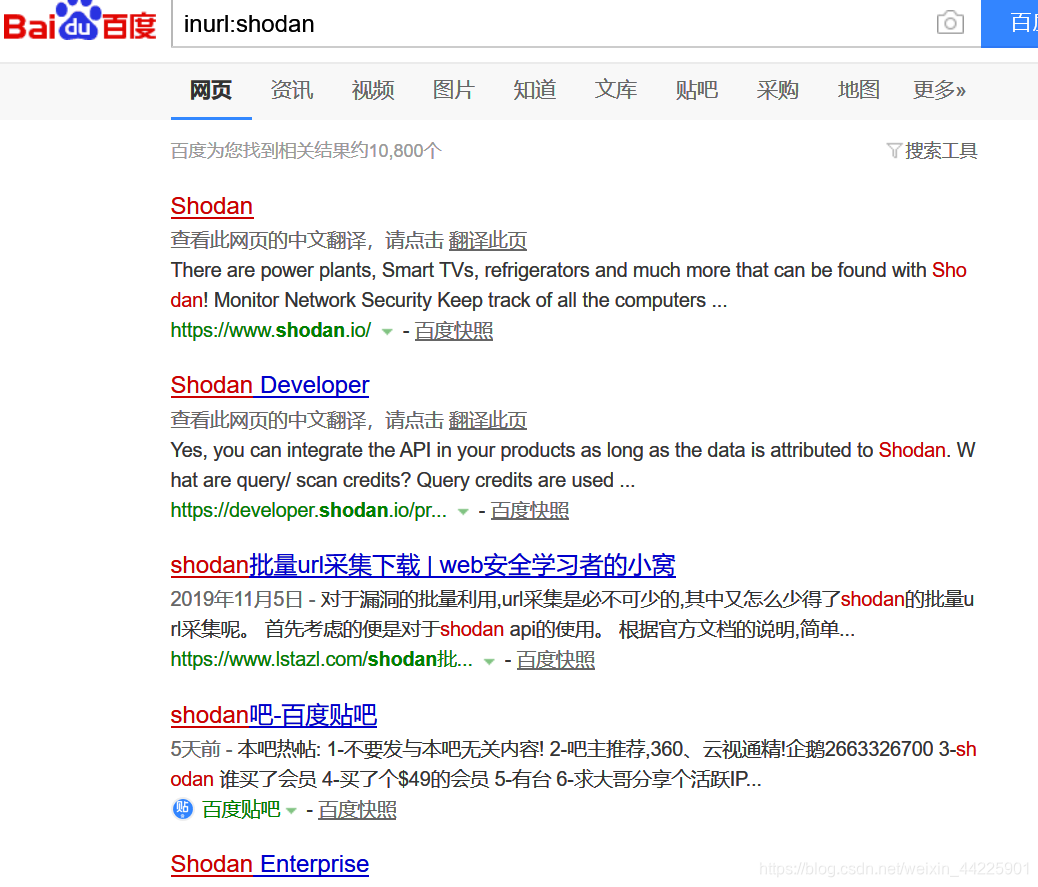
Task: Click snippet text about integrating the API
Action: click(x=573, y=465)
